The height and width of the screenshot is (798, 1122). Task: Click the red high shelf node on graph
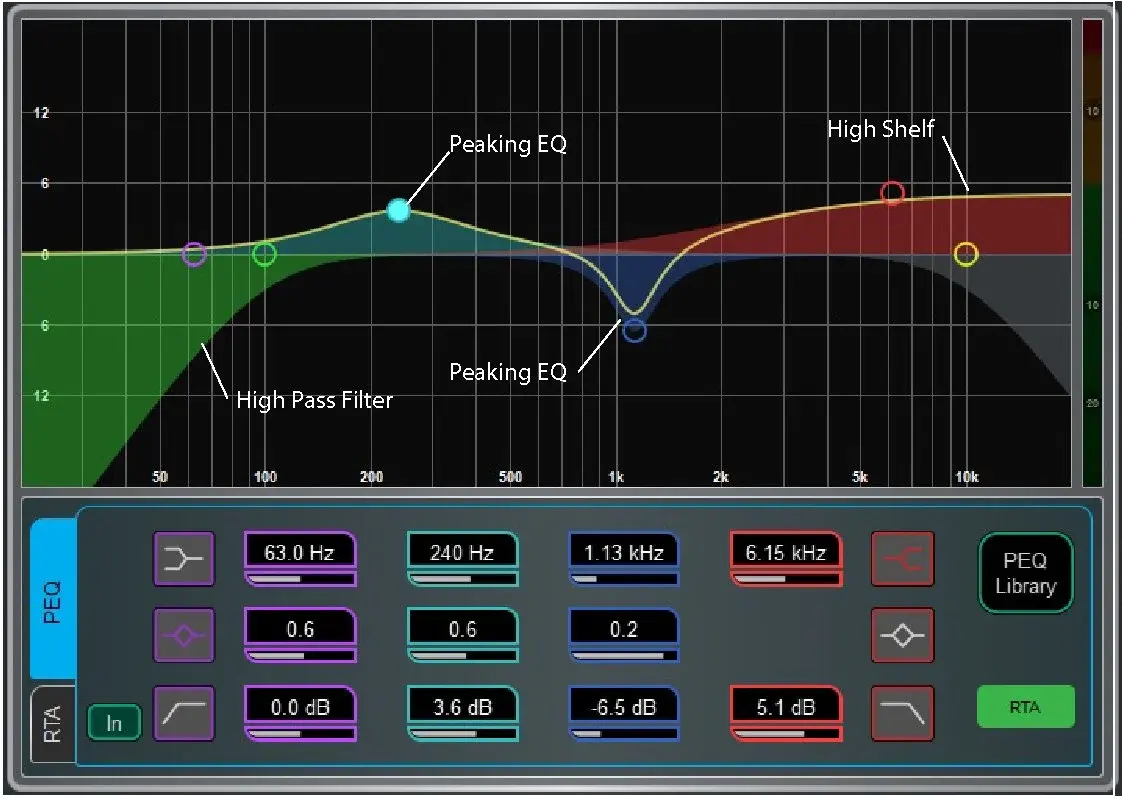(892, 193)
